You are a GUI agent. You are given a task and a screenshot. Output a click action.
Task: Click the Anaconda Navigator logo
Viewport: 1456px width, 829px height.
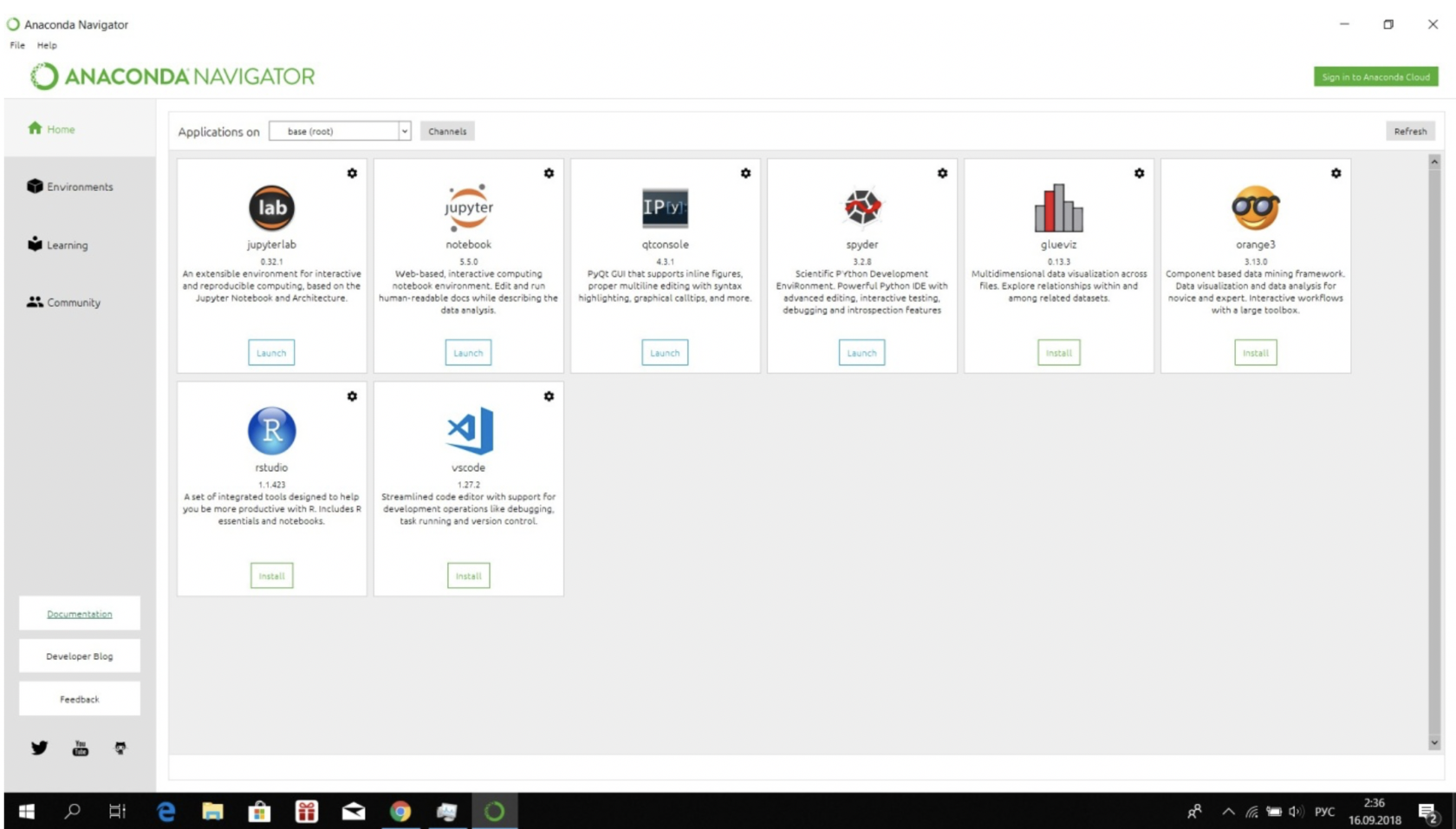(x=172, y=76)
